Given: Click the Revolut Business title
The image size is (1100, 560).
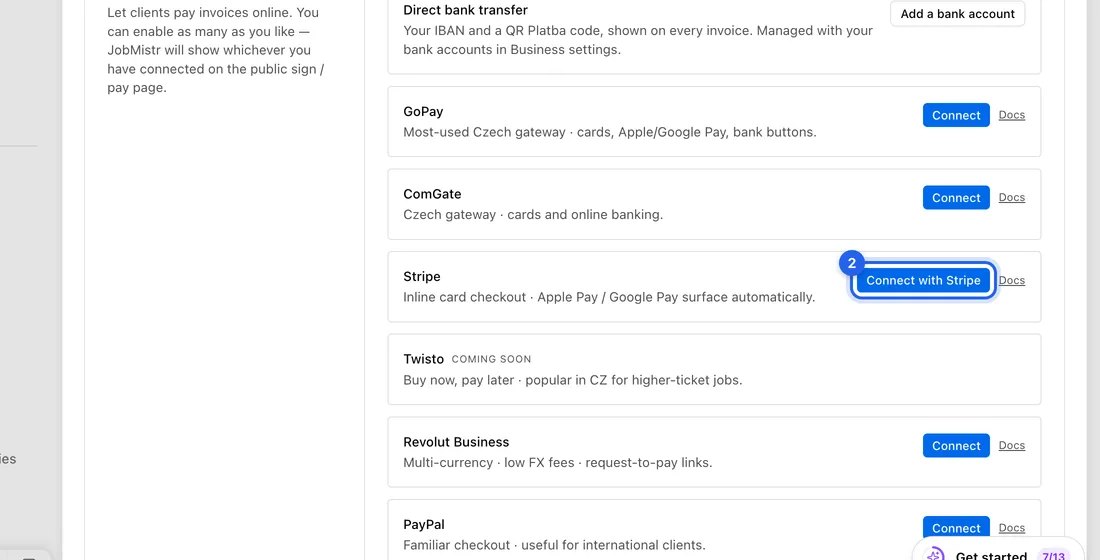Looking at the screenshot, I should tap(456, 442).
